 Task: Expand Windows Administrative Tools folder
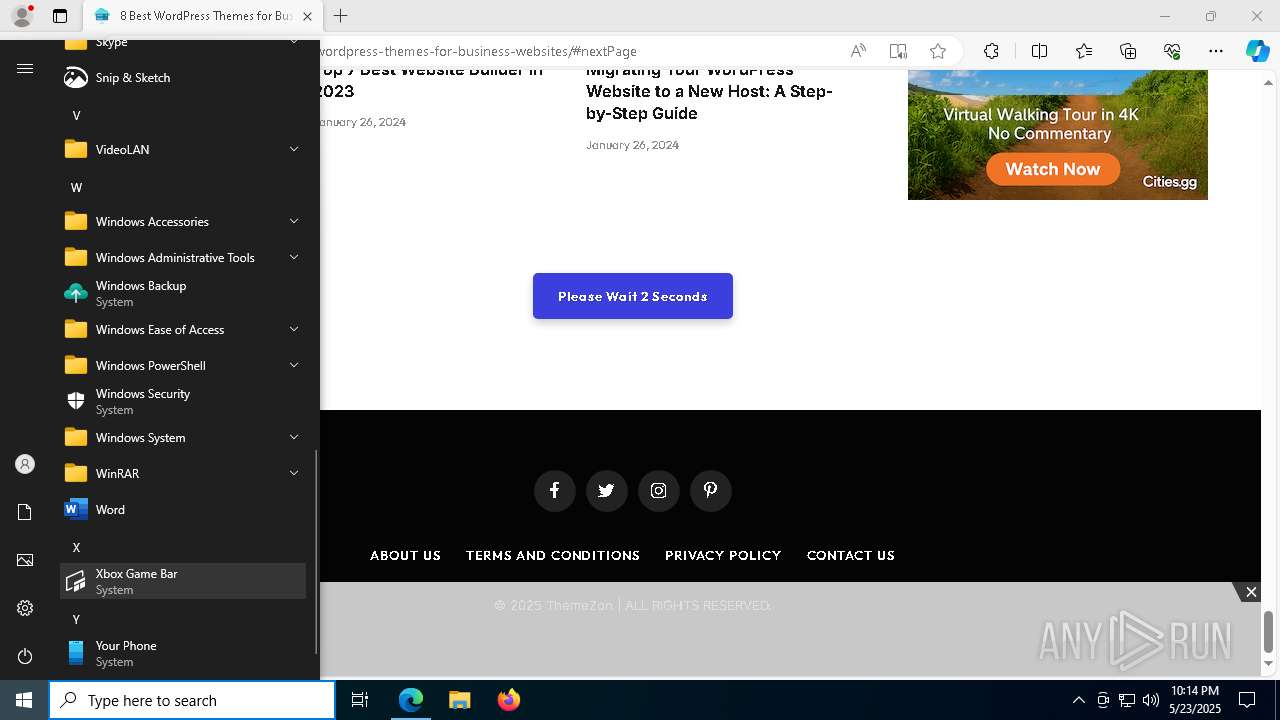[183, 257]
